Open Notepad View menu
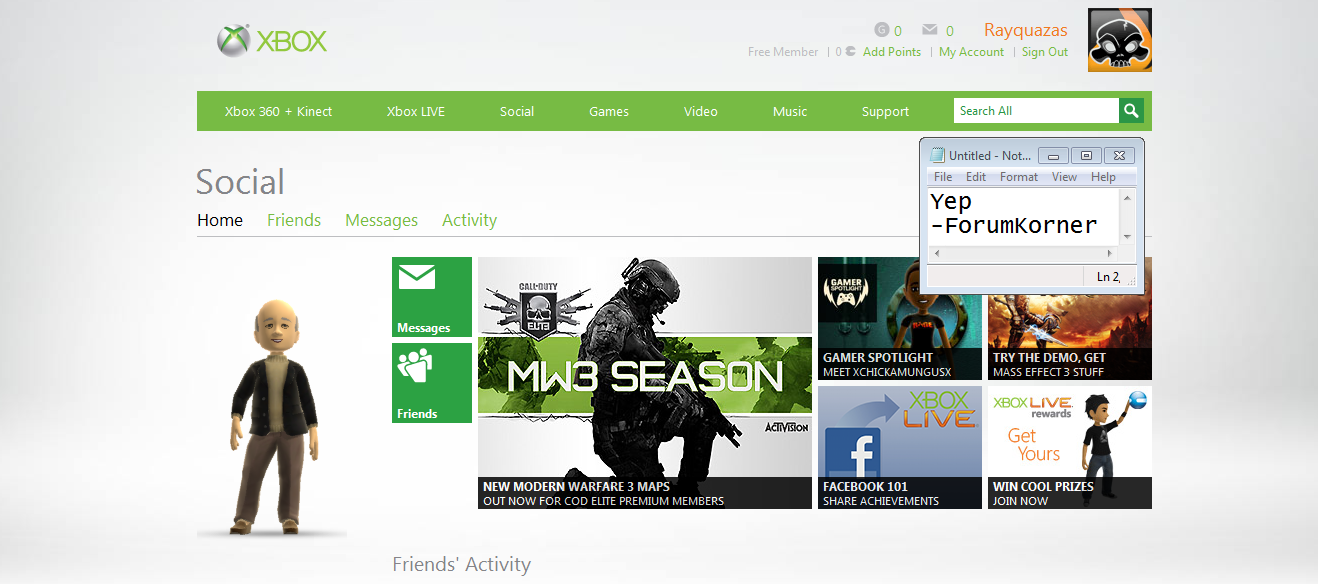 pos(1065,177)
